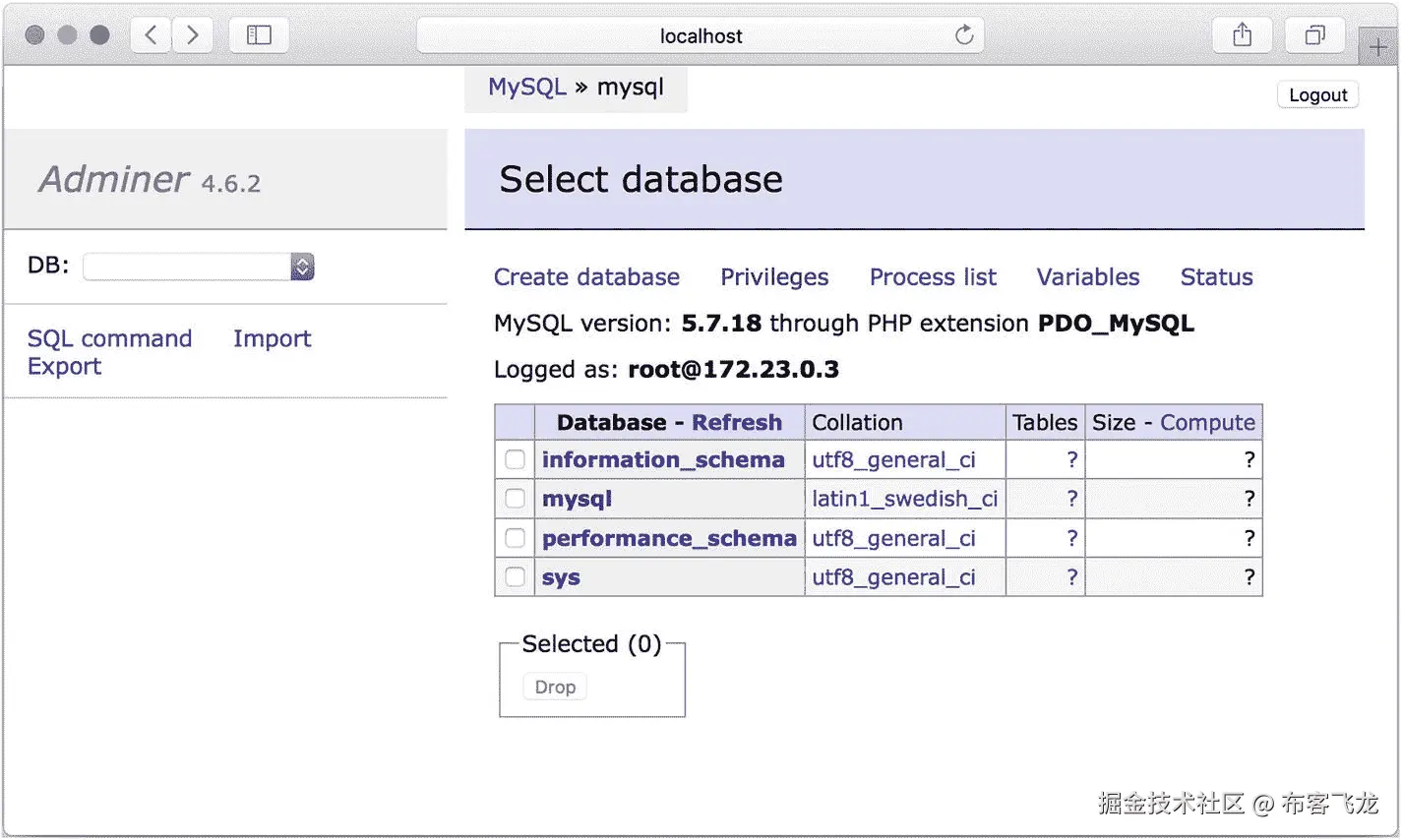This screenshot has width=1402, height=840.
Task: Click the Selected (0) legend
Action: click(x=591, y=644)
